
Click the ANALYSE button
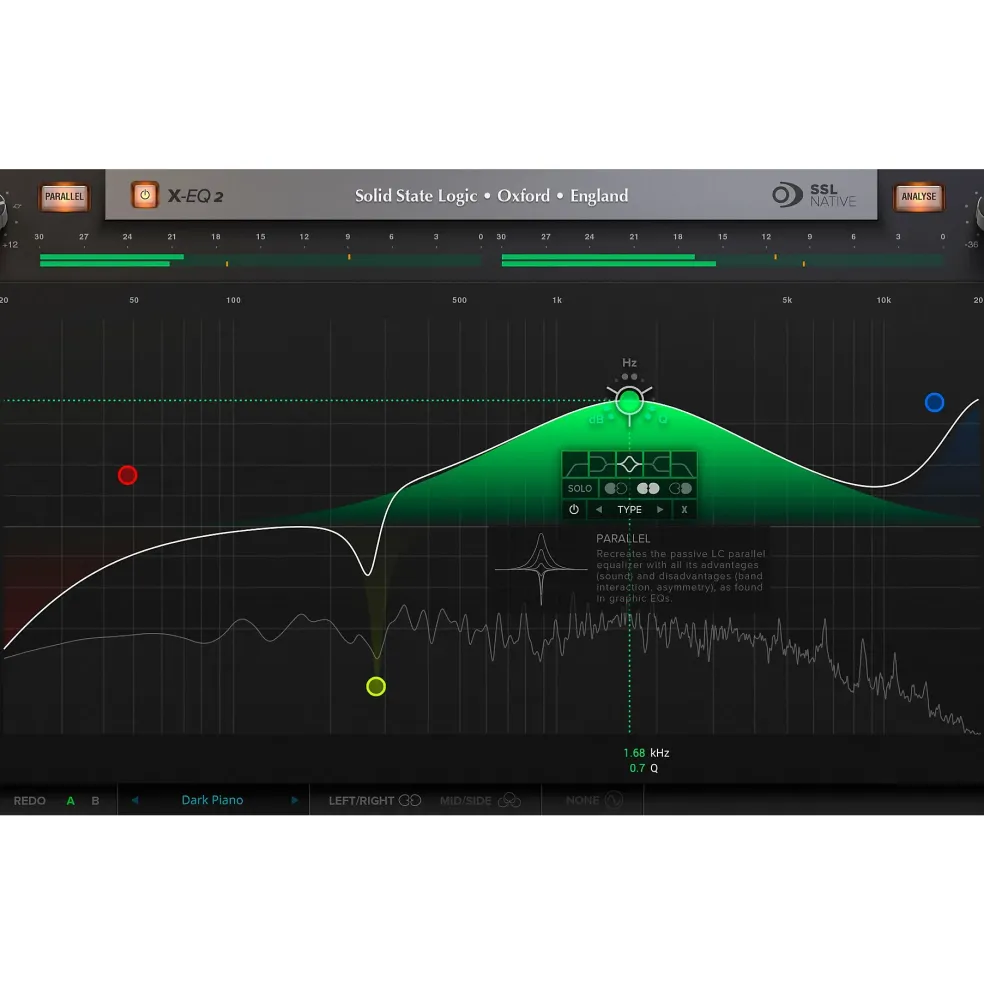click(x=919, y=197)
